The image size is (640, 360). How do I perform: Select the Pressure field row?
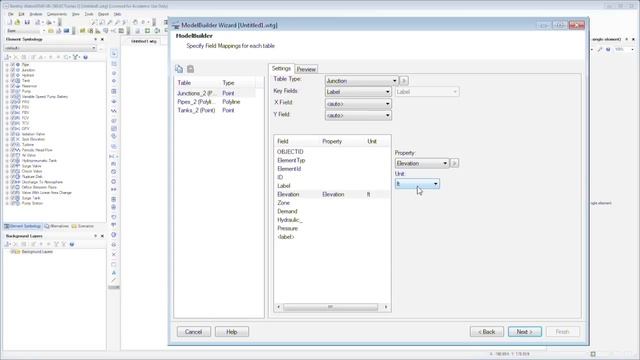click(332, 228)
